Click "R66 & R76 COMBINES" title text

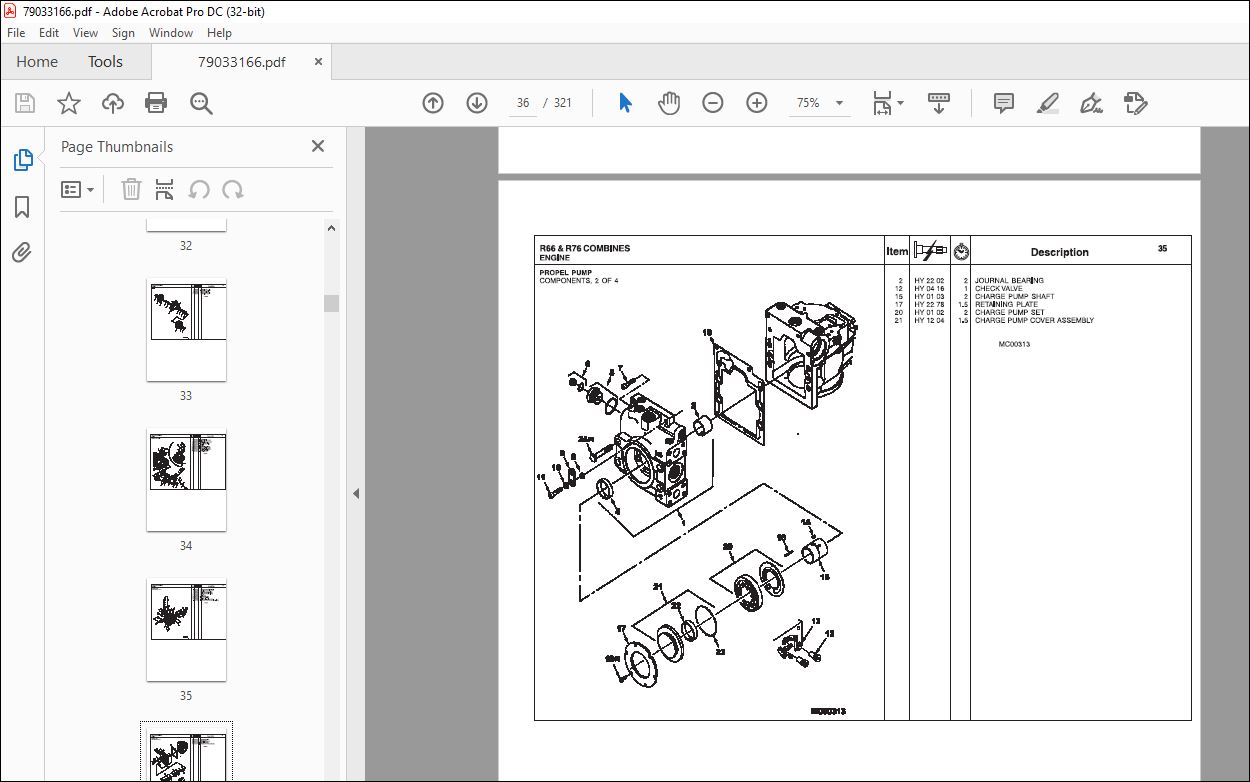coord(585,248)
